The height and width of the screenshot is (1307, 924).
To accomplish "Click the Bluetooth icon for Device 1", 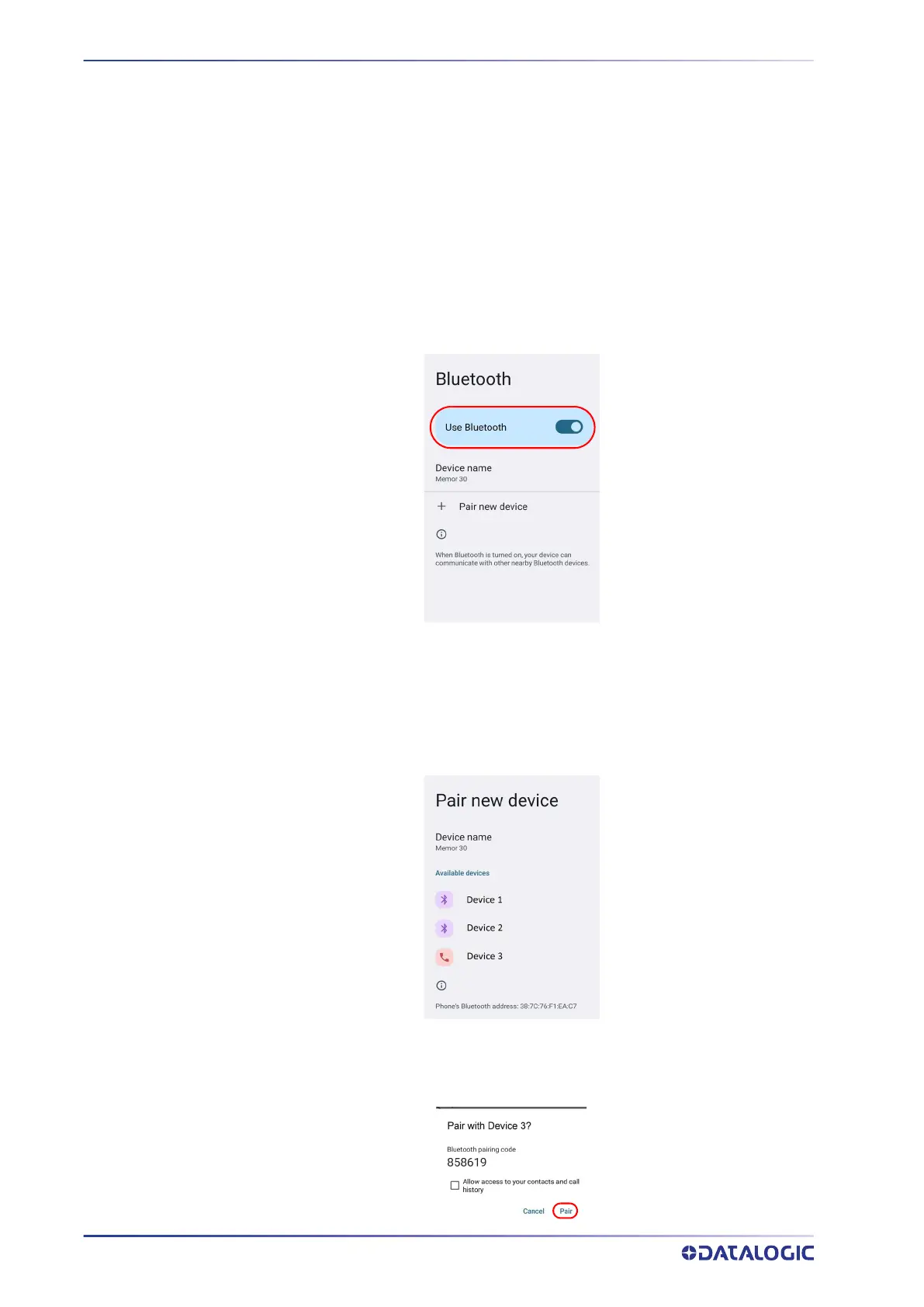I will click(444, 900).
